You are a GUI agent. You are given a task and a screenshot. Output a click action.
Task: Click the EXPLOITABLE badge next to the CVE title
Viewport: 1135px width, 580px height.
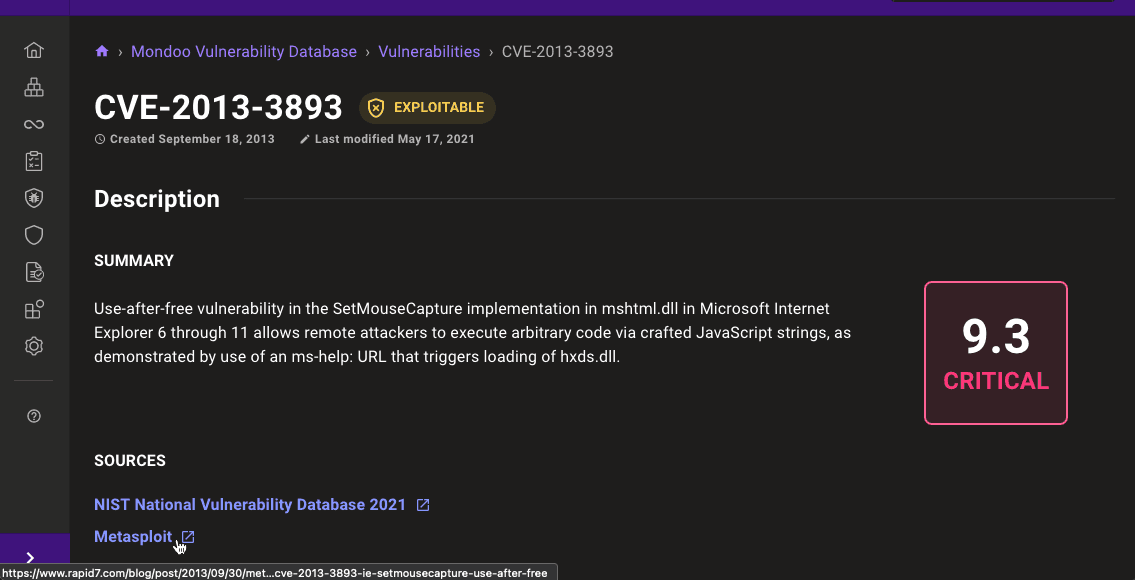(x=427, y=108)
